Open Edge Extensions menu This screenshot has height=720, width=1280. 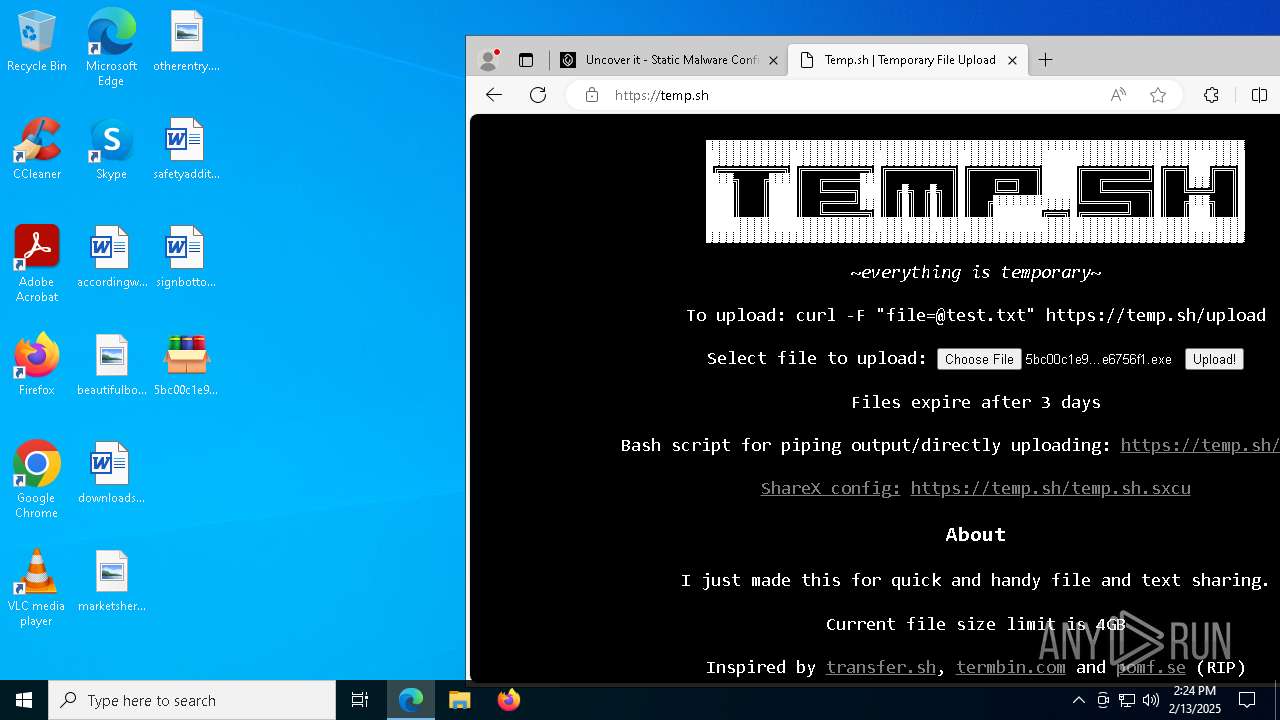pyautogui.click(x=1211, y=95)
